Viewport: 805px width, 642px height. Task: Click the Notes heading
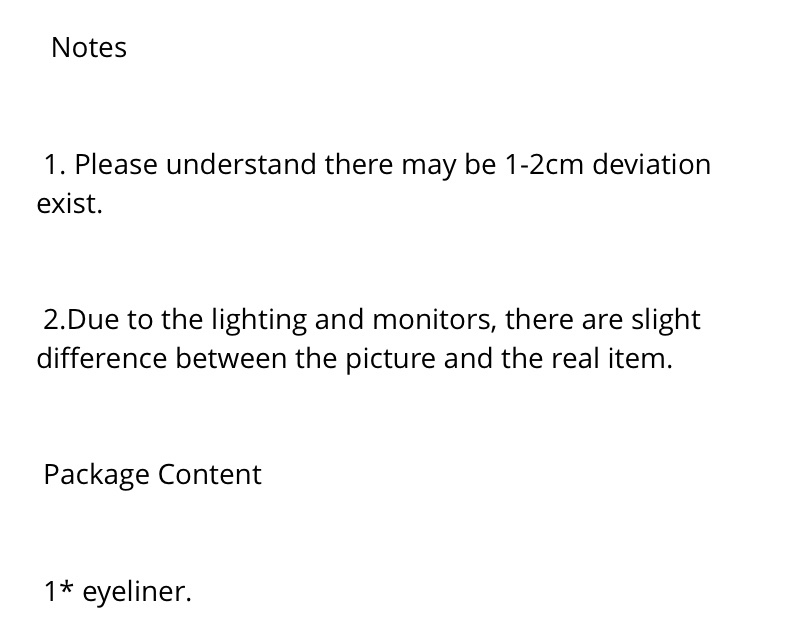89,48
